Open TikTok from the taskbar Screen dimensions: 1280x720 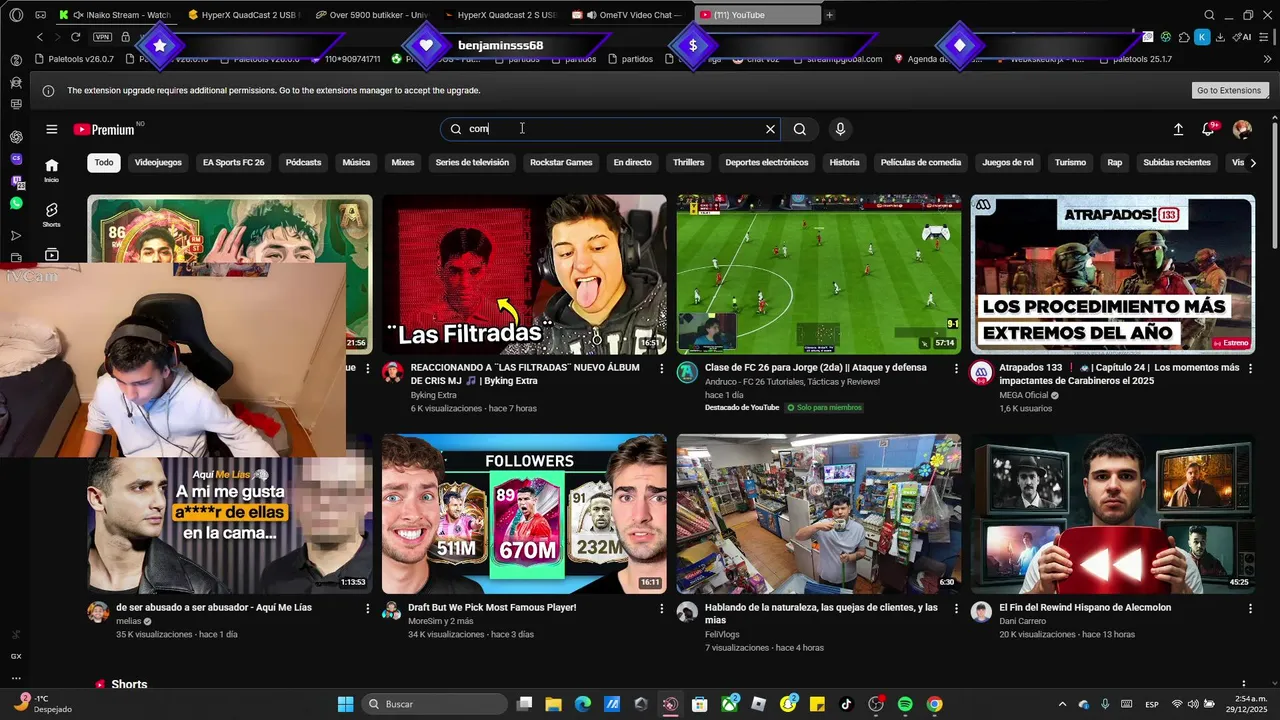pos(846,704)
